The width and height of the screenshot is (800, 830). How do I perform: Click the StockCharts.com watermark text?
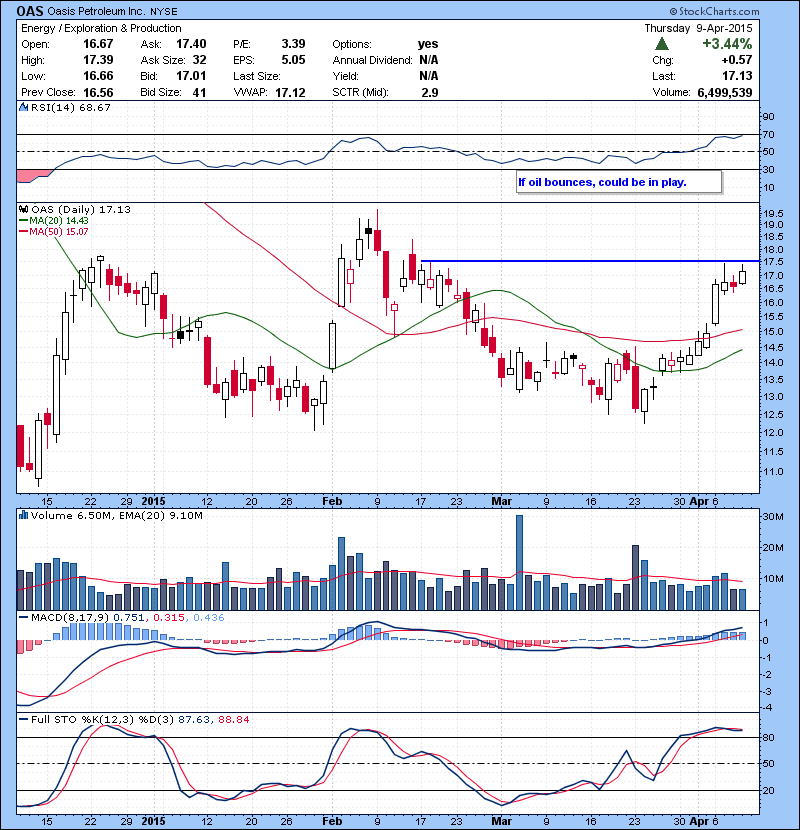[x=714, y=11]
